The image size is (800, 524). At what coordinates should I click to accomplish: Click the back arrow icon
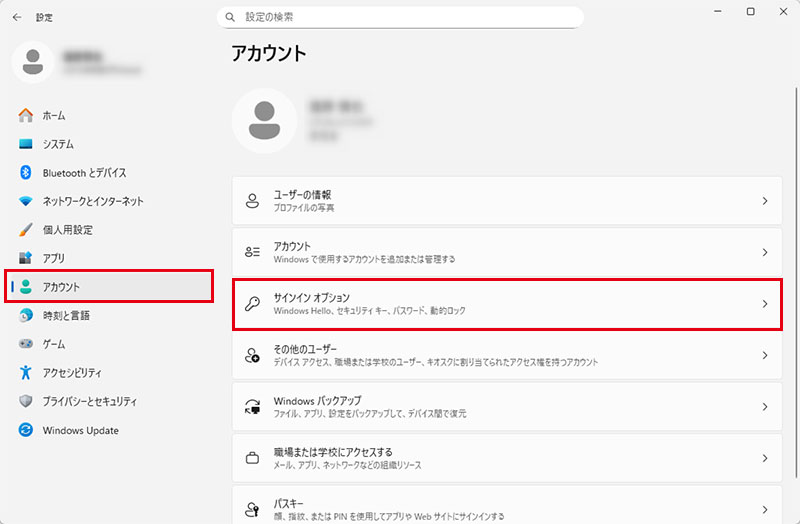click(x=17, y=17)
